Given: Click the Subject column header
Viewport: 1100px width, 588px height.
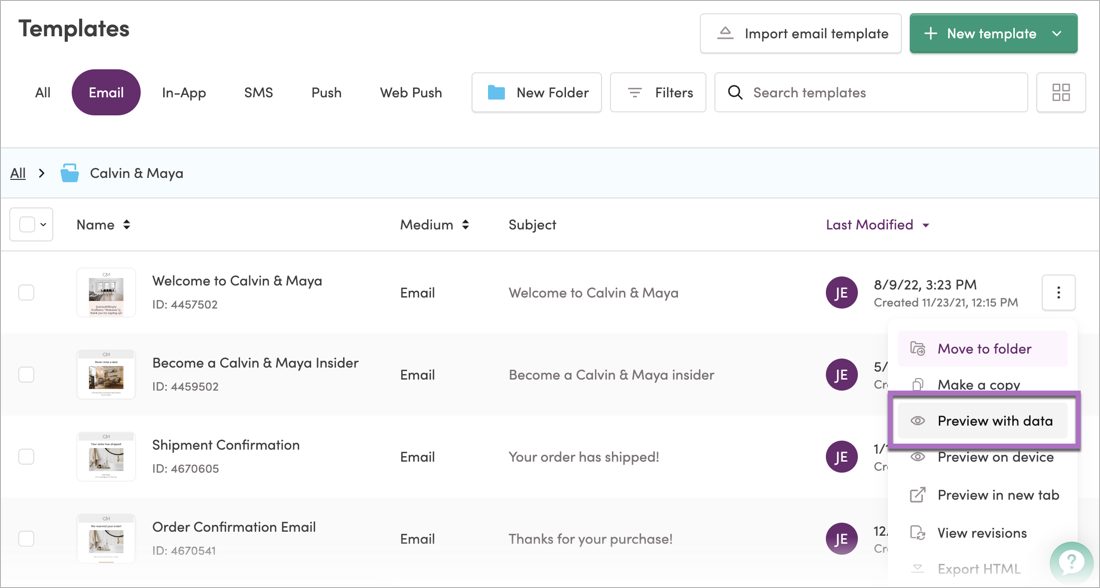Looking at the screenshot, I should tap(532, 225).
